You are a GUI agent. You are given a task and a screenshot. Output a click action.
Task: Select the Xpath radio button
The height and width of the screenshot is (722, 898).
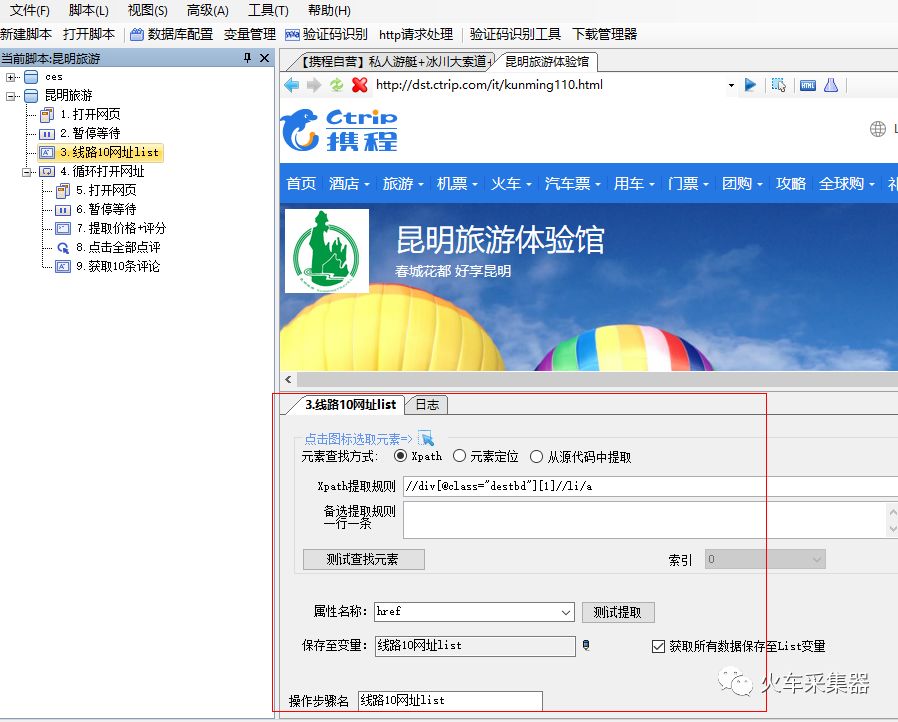401,456
